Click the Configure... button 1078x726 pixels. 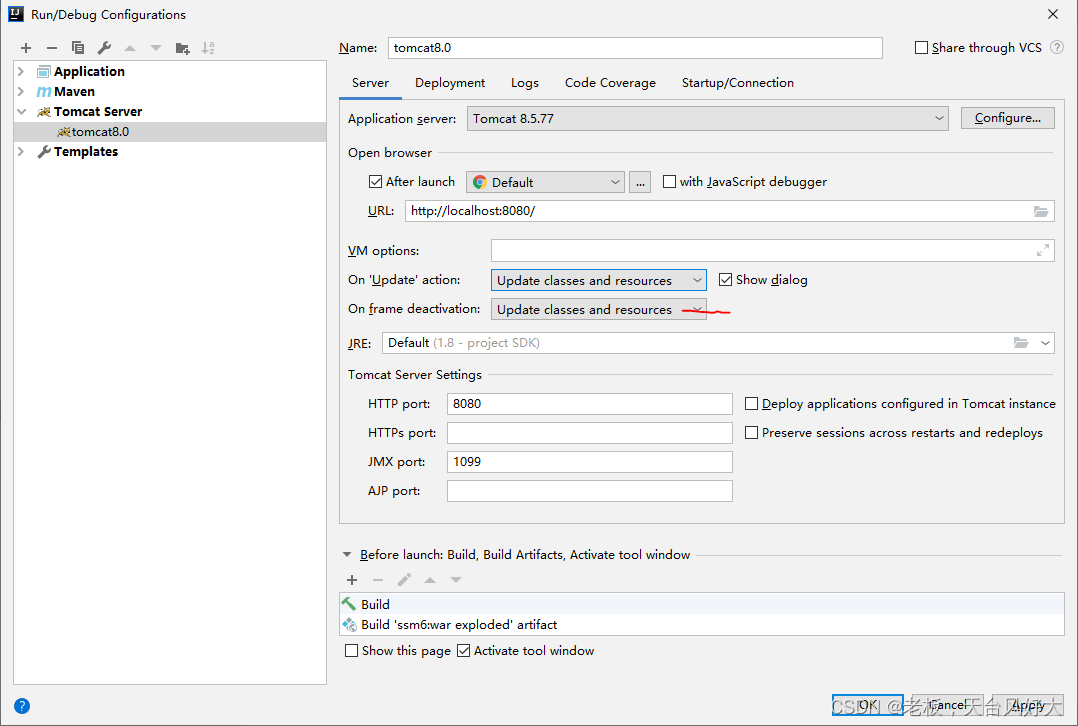coord(1008,118)
